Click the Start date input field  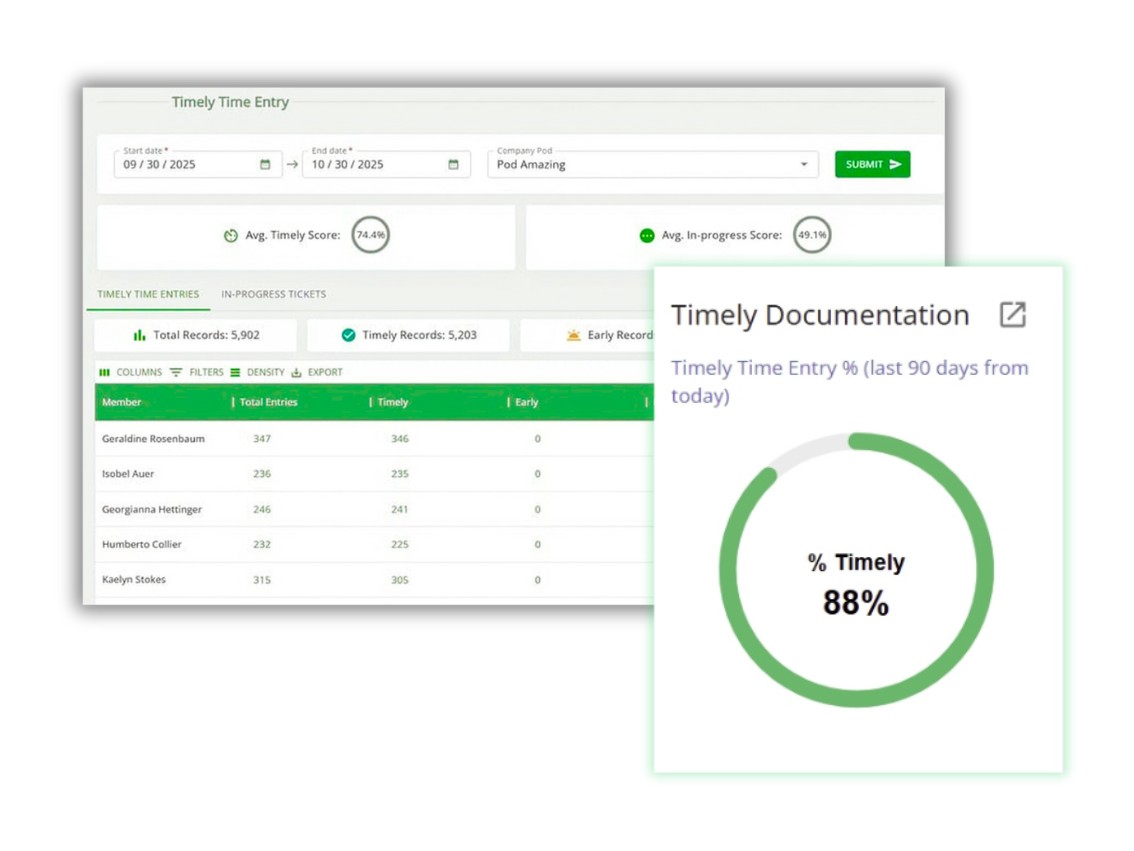pyautogui.click(x=185, y=165)
